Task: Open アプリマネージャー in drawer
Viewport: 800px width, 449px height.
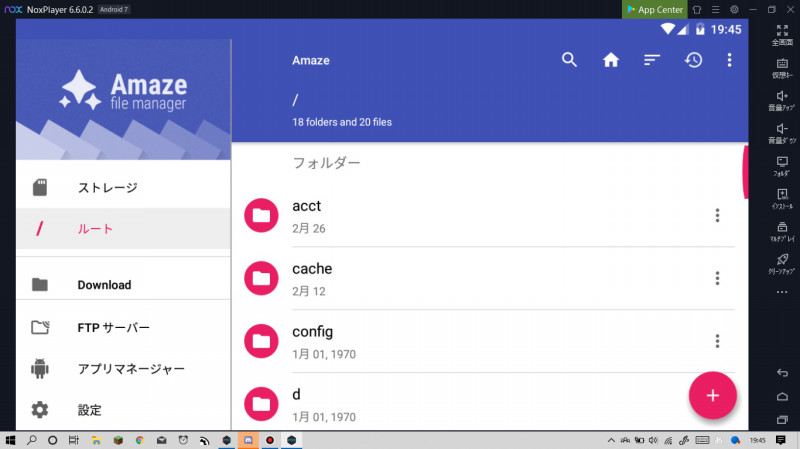Action: pos(123,368)
